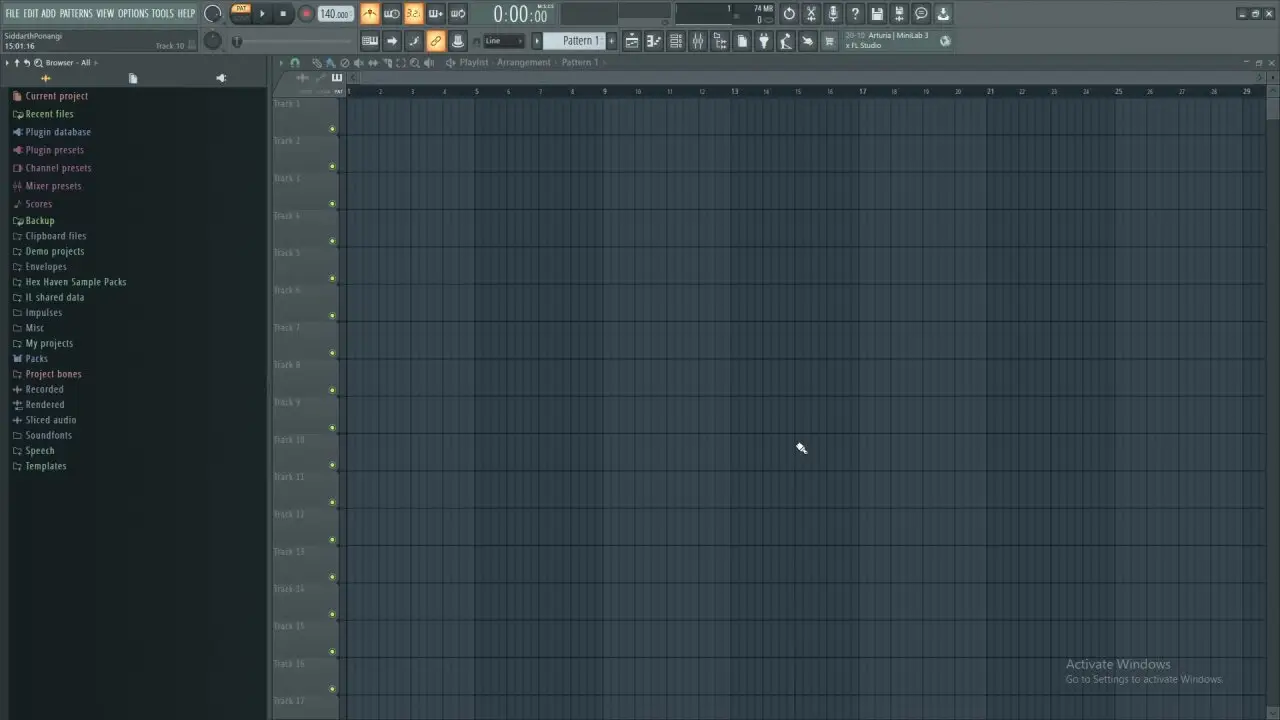Image resolution: width=1280 pixels, height=720 pixels.
Task: Open the ADD menu
Action: (x=49, y=14)
